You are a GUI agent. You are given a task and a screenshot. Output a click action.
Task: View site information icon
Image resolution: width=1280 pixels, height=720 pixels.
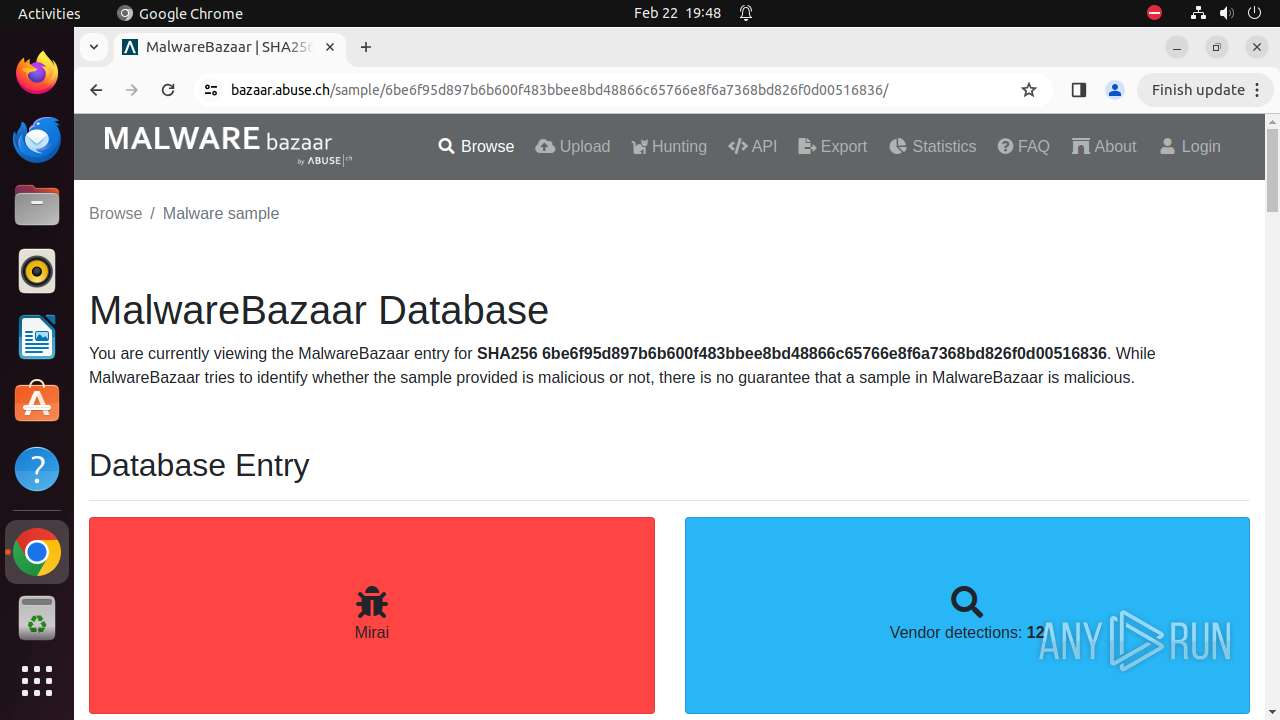click(210, 90)
